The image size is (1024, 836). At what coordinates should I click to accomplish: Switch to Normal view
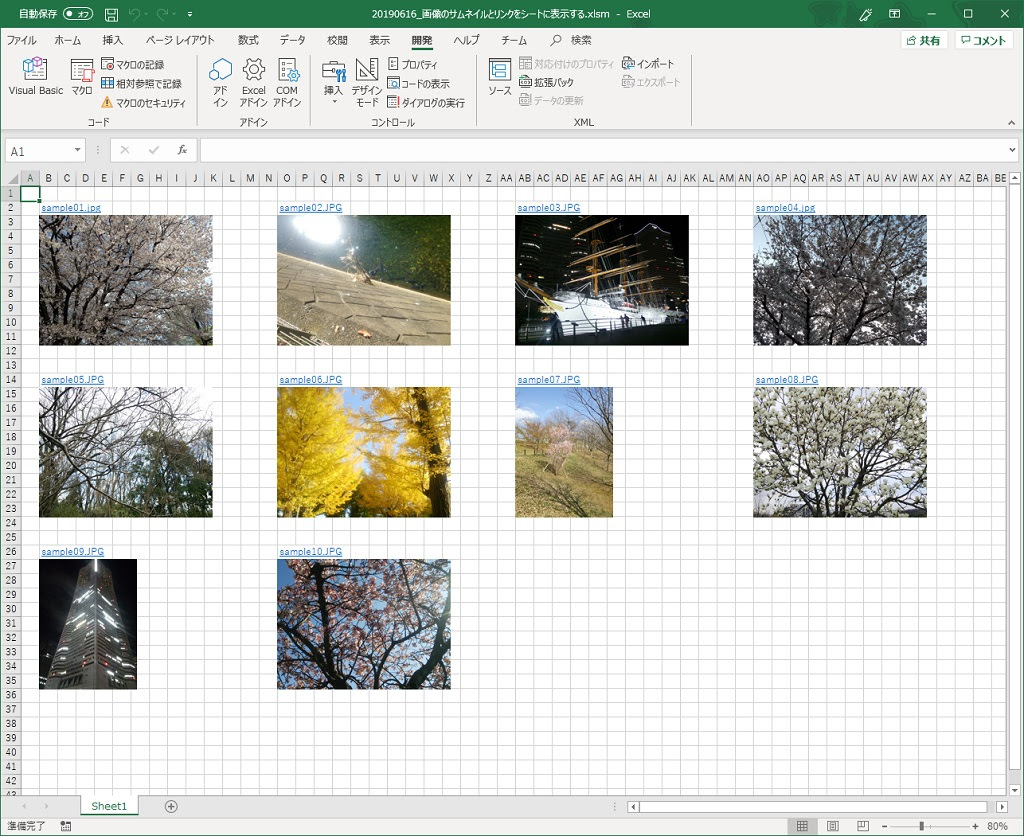click(x=802, y=826)
